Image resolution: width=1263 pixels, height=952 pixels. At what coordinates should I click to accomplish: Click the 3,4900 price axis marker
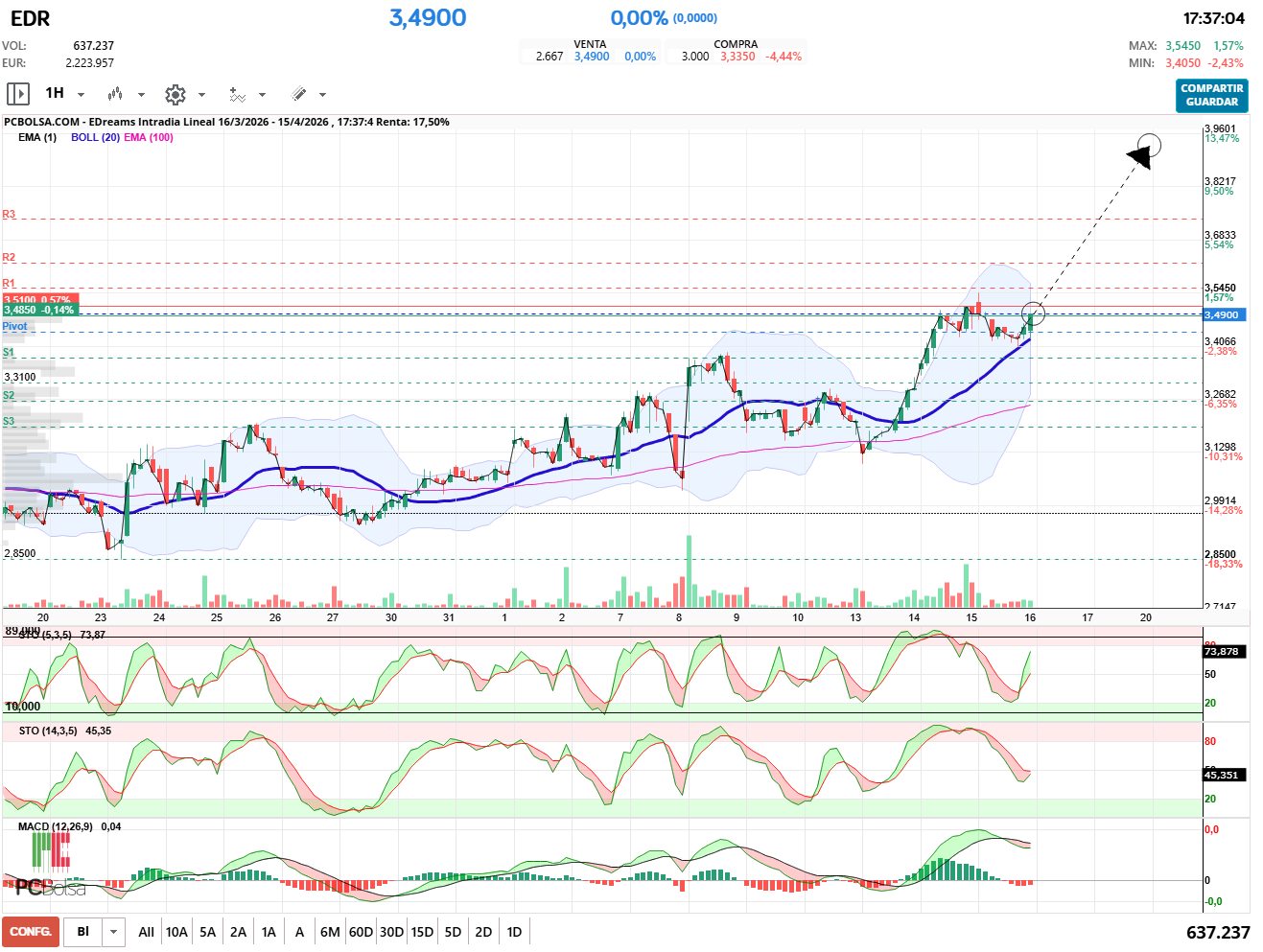coord(1222,314)
